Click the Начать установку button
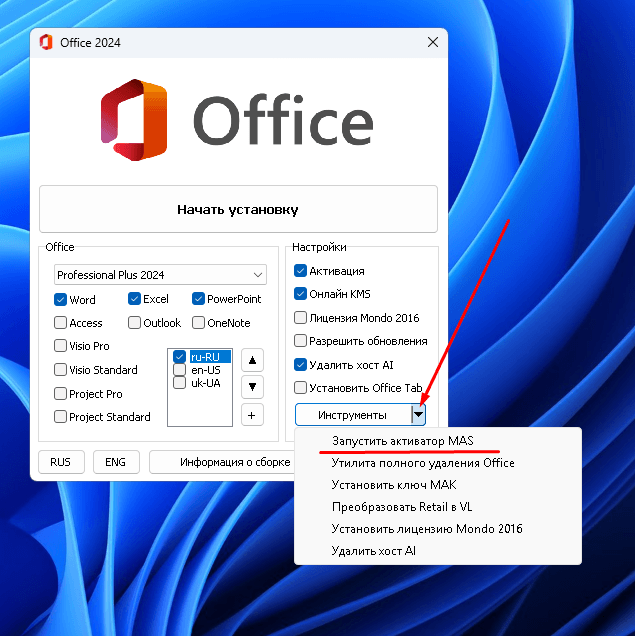Viewport: 635px width, 636px height. tap(238, 209)
